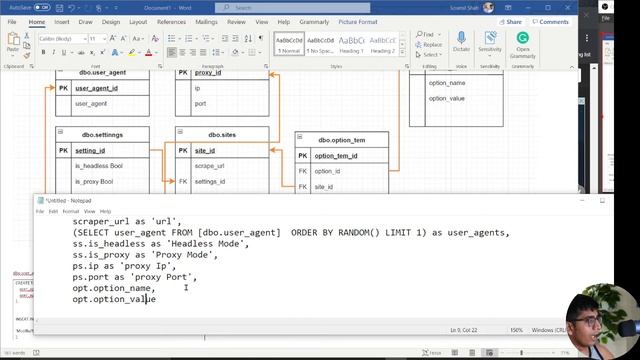Switch to the Grammarly tab
Screen dimensions: 640x360
(314, 22)
